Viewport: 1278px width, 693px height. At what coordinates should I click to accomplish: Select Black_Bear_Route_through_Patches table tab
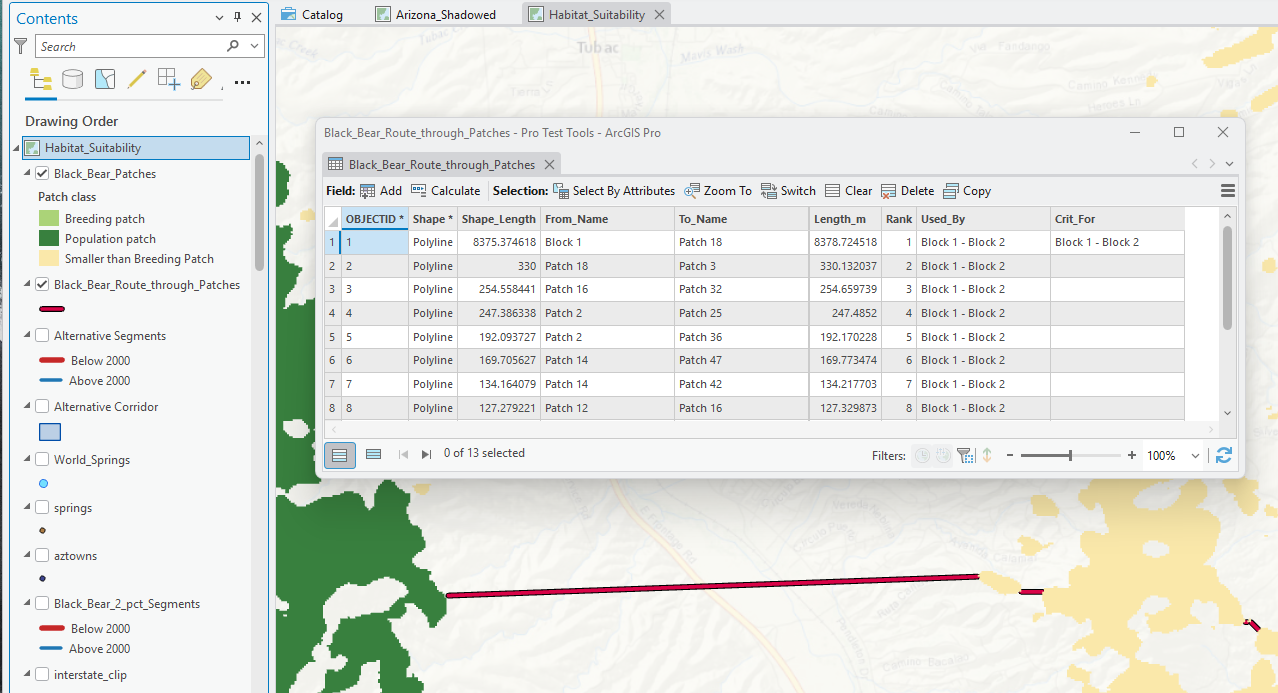[441, 164]
